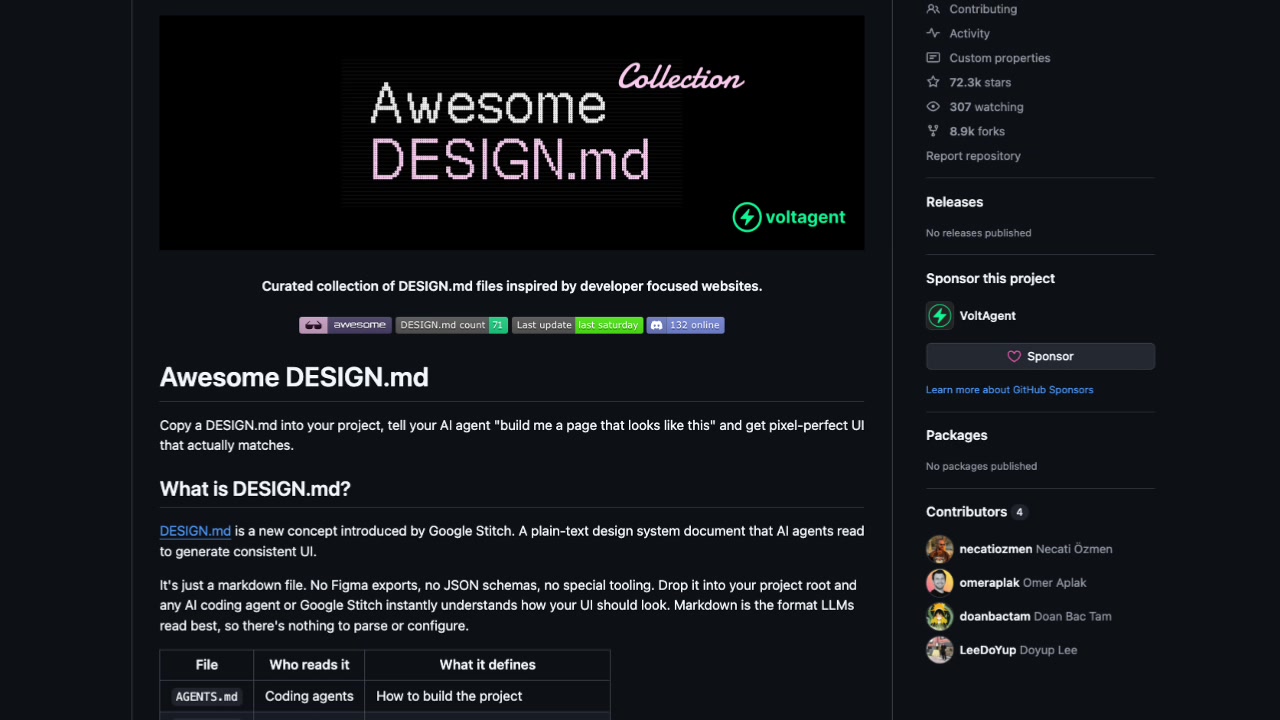Click the Who reads it column header

click(x=309, y=665)
